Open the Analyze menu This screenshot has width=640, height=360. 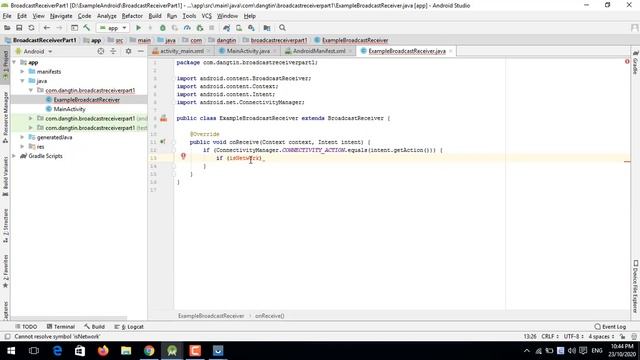107,16
